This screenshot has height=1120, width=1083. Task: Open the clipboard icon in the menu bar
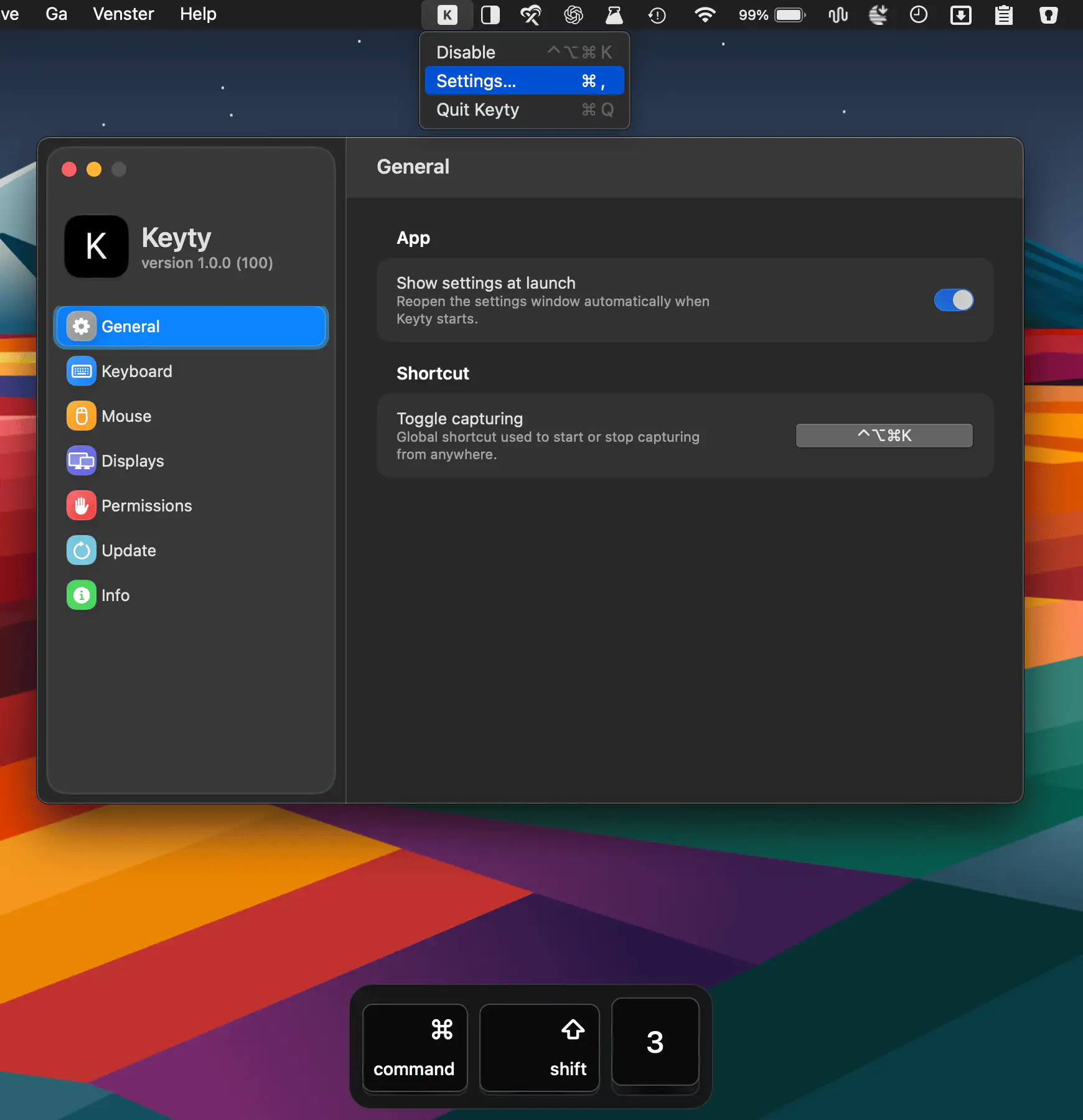coord(1004,15)
